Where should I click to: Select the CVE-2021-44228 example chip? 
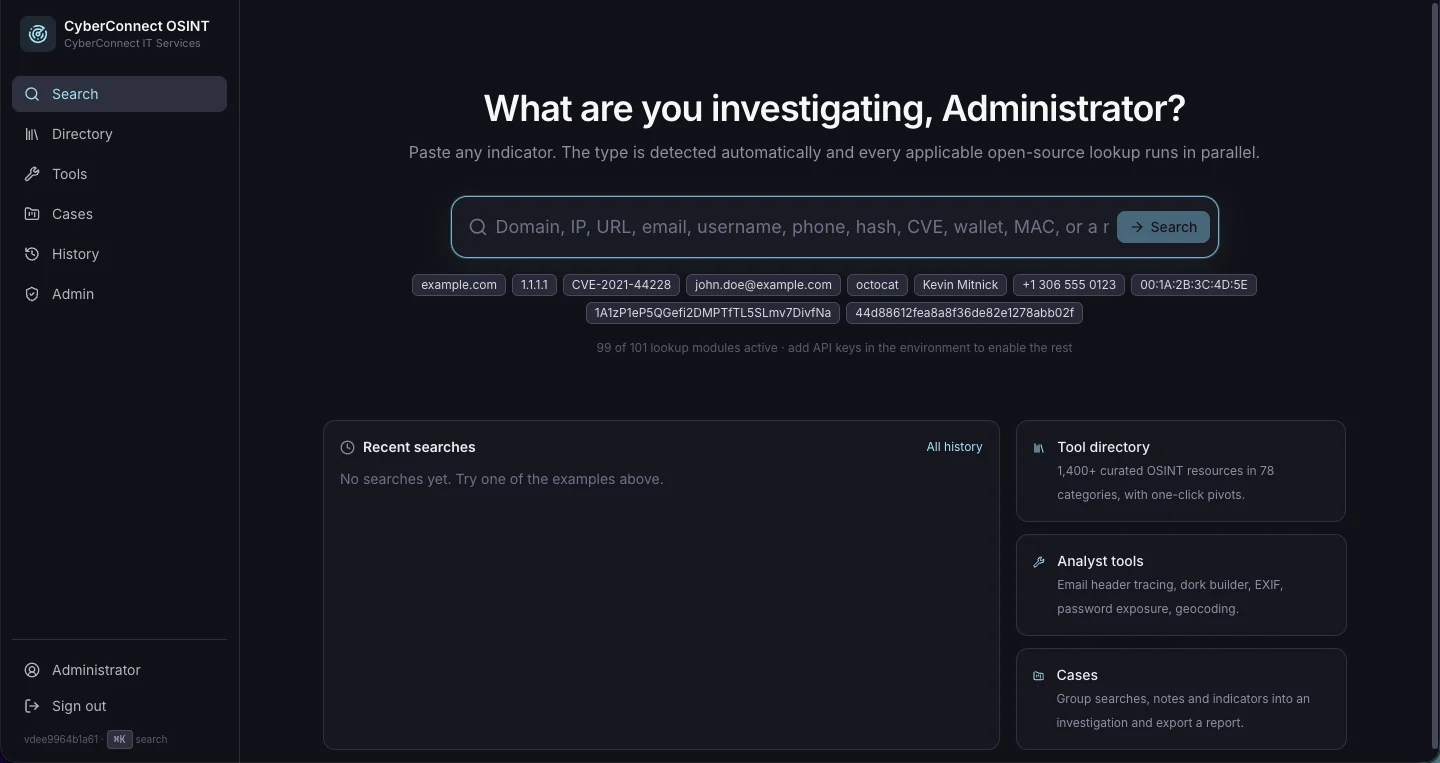coord(621,285)
